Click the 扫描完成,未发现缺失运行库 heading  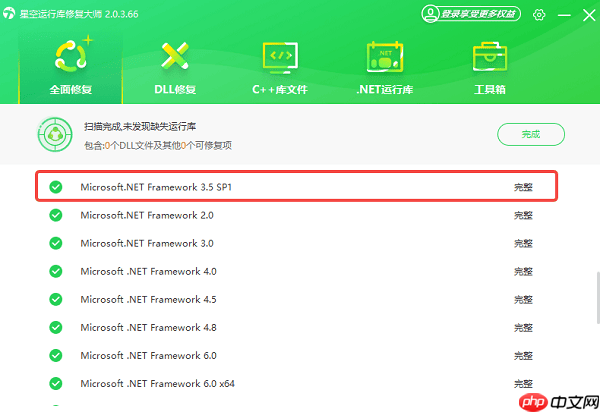tap(140, 126)
